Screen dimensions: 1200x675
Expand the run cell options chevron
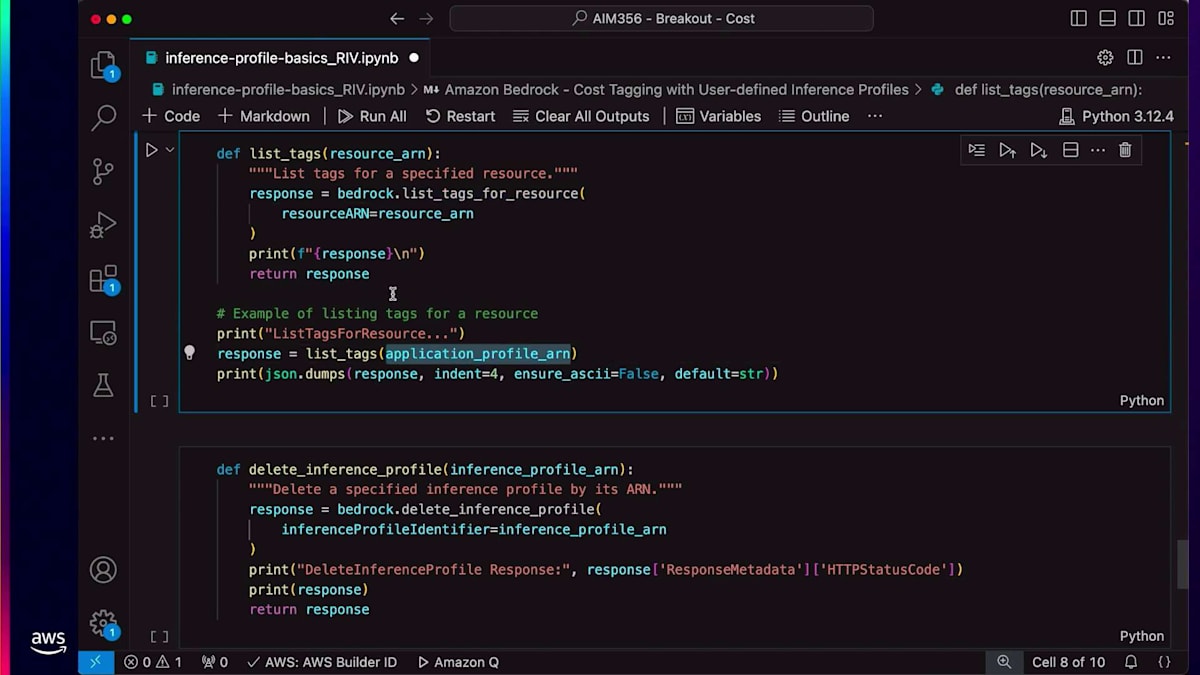[170, 150]
